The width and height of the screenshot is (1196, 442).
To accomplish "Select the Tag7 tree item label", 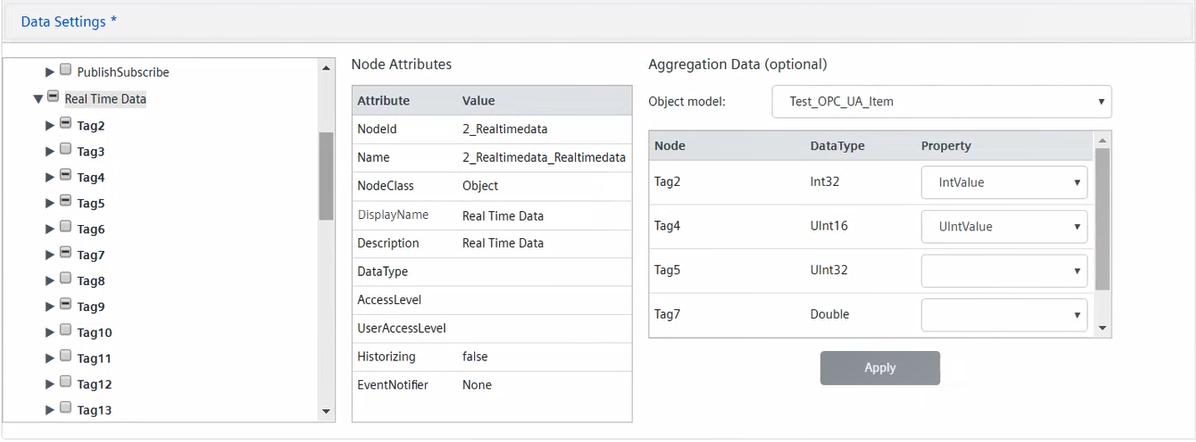I will 91,255.
